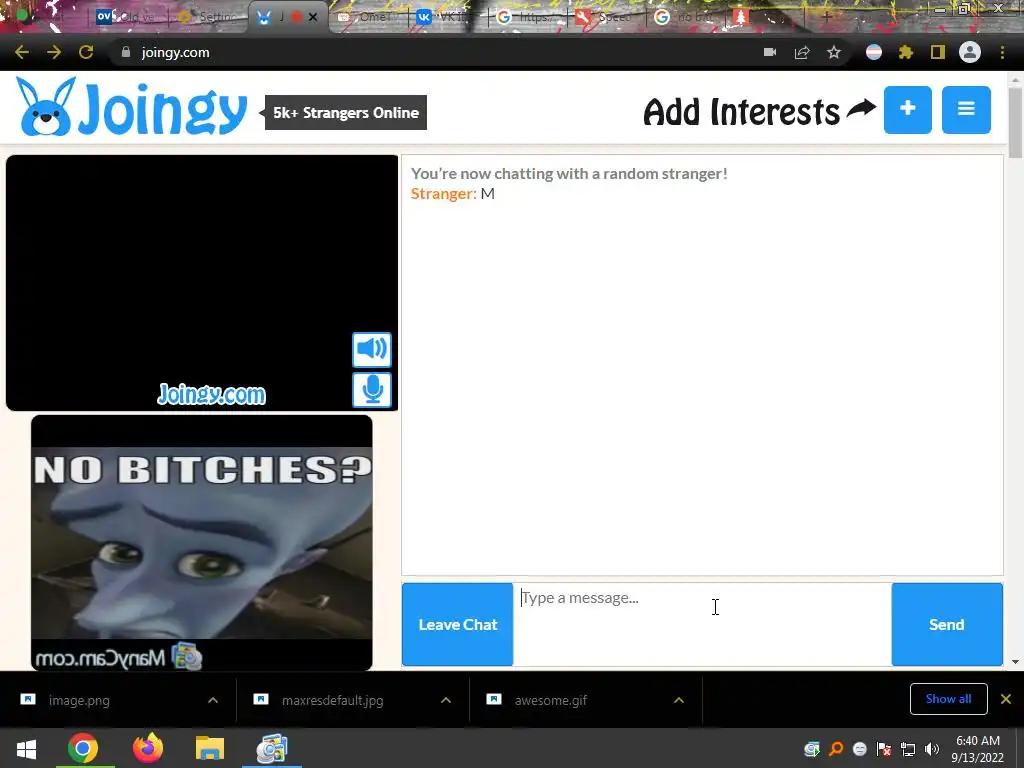Viewport: 1024px width, 768px height.
Task: Open the Extensions puzzle piece menu
Action: [x=906, y=52]
